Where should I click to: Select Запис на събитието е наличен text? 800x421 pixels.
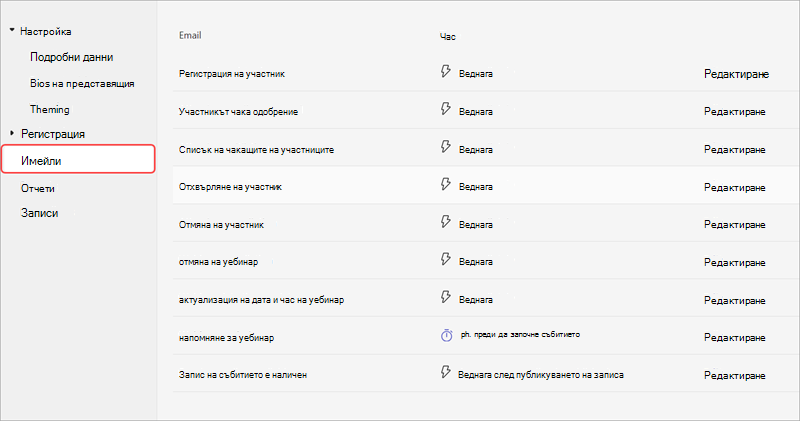[243, 375]
